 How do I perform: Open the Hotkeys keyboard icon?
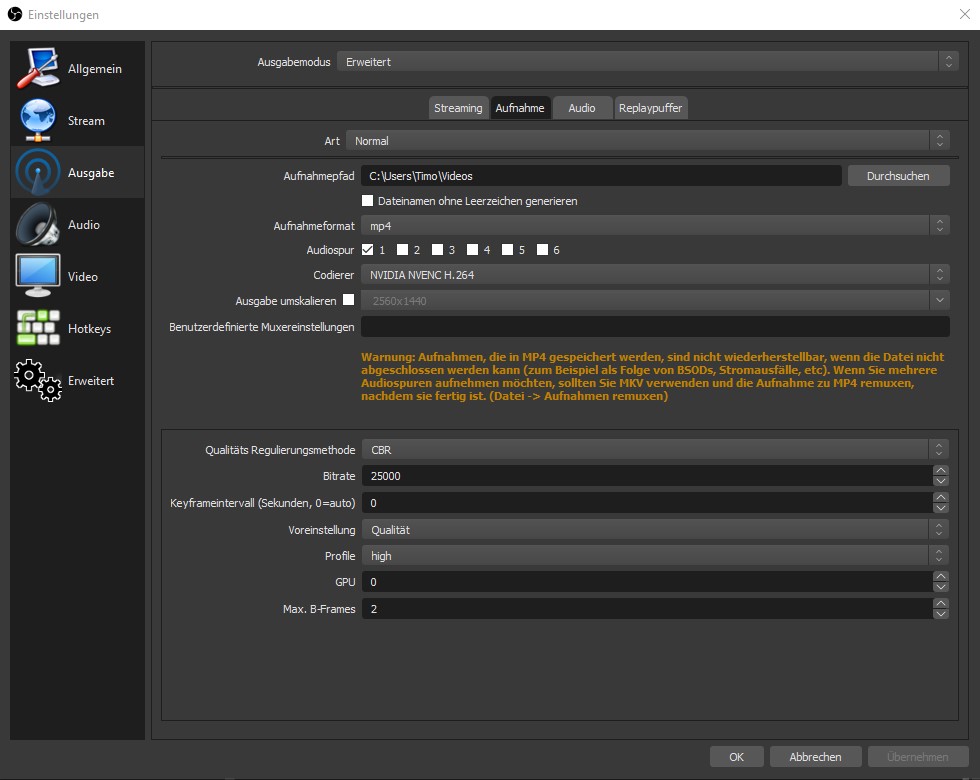pos(38,328)
